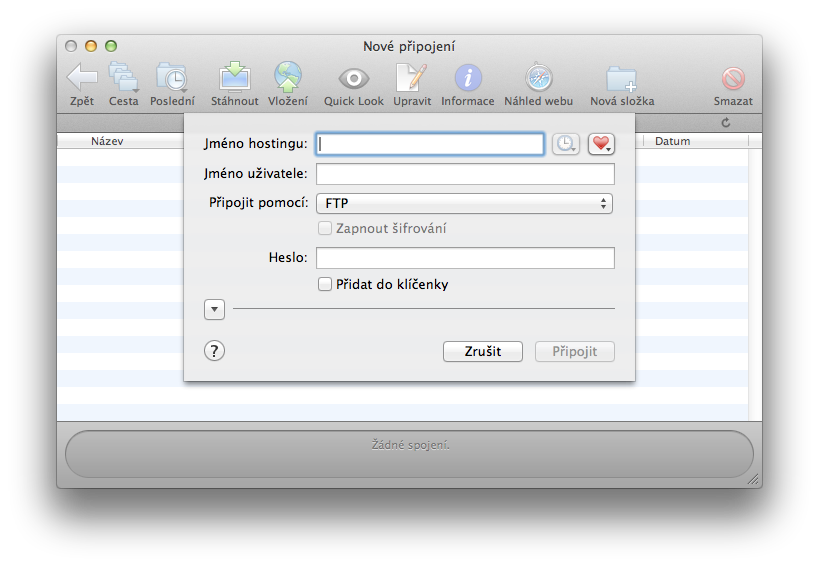The width and height of the screenshot is (819, 567).
Task: Enable Přidat do klíčenky checkbox
Action: pos(324,285)
